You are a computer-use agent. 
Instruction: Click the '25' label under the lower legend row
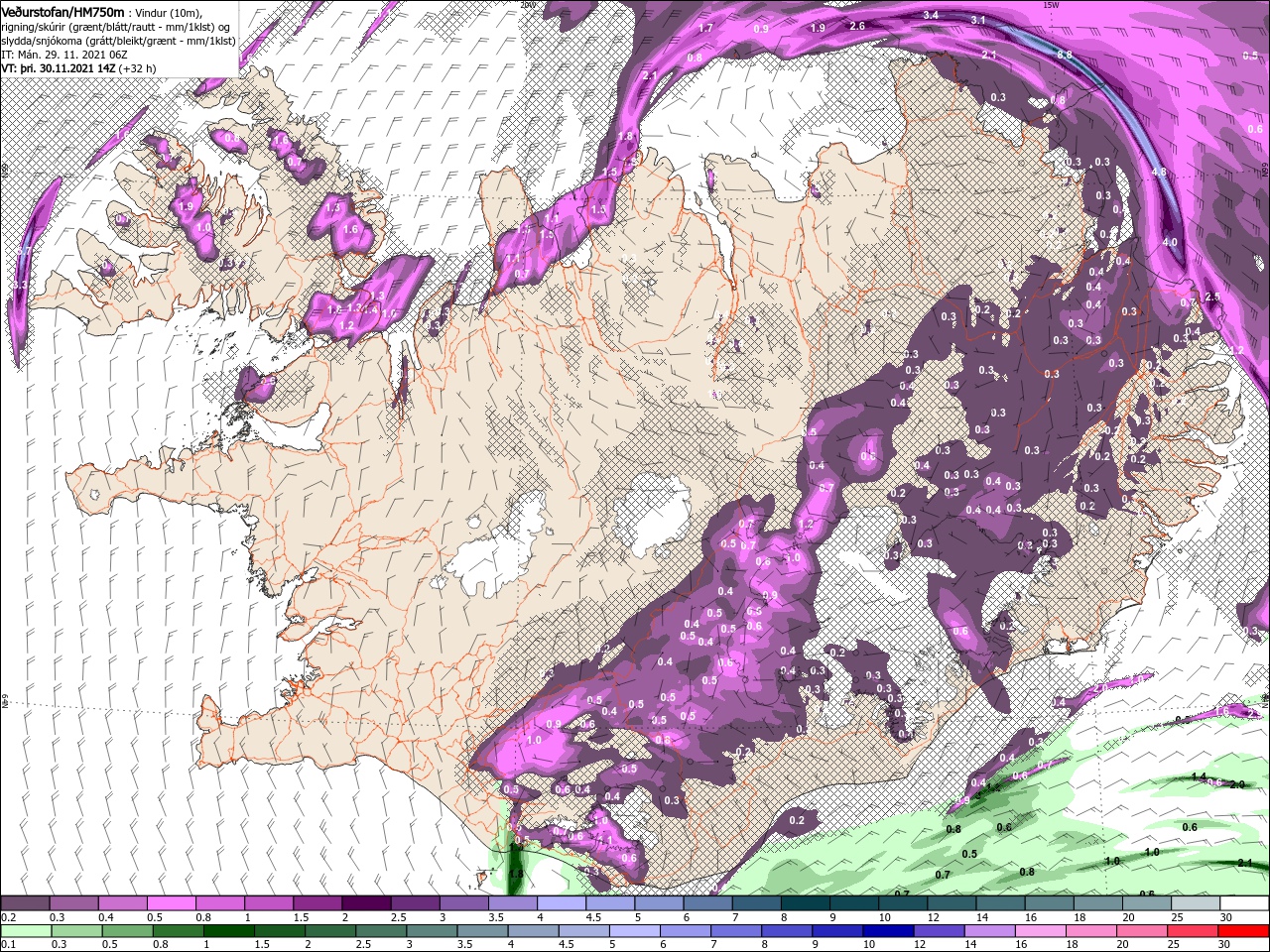pos(1174,945)
